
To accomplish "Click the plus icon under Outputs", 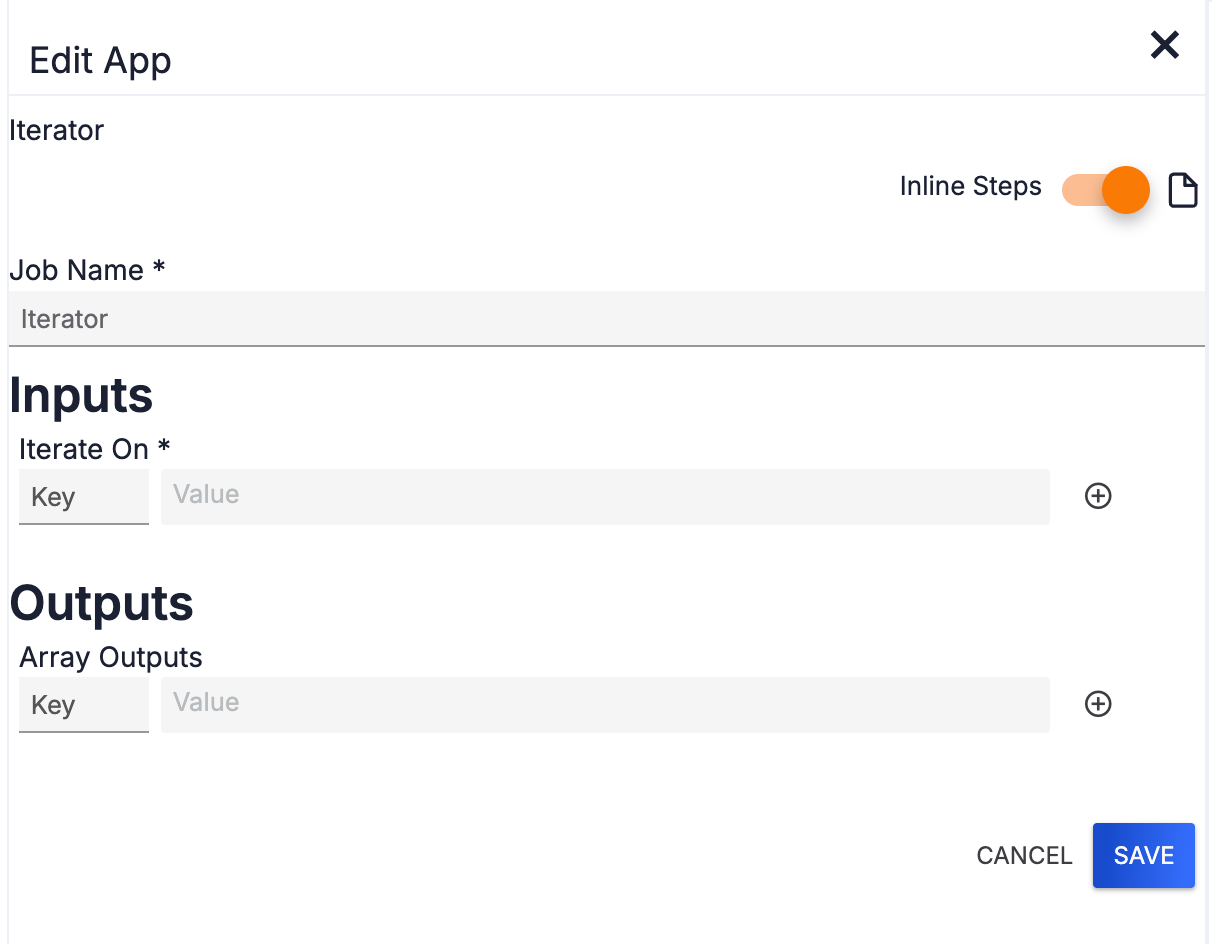I will pyautogui.click(x=1098, y=704).
